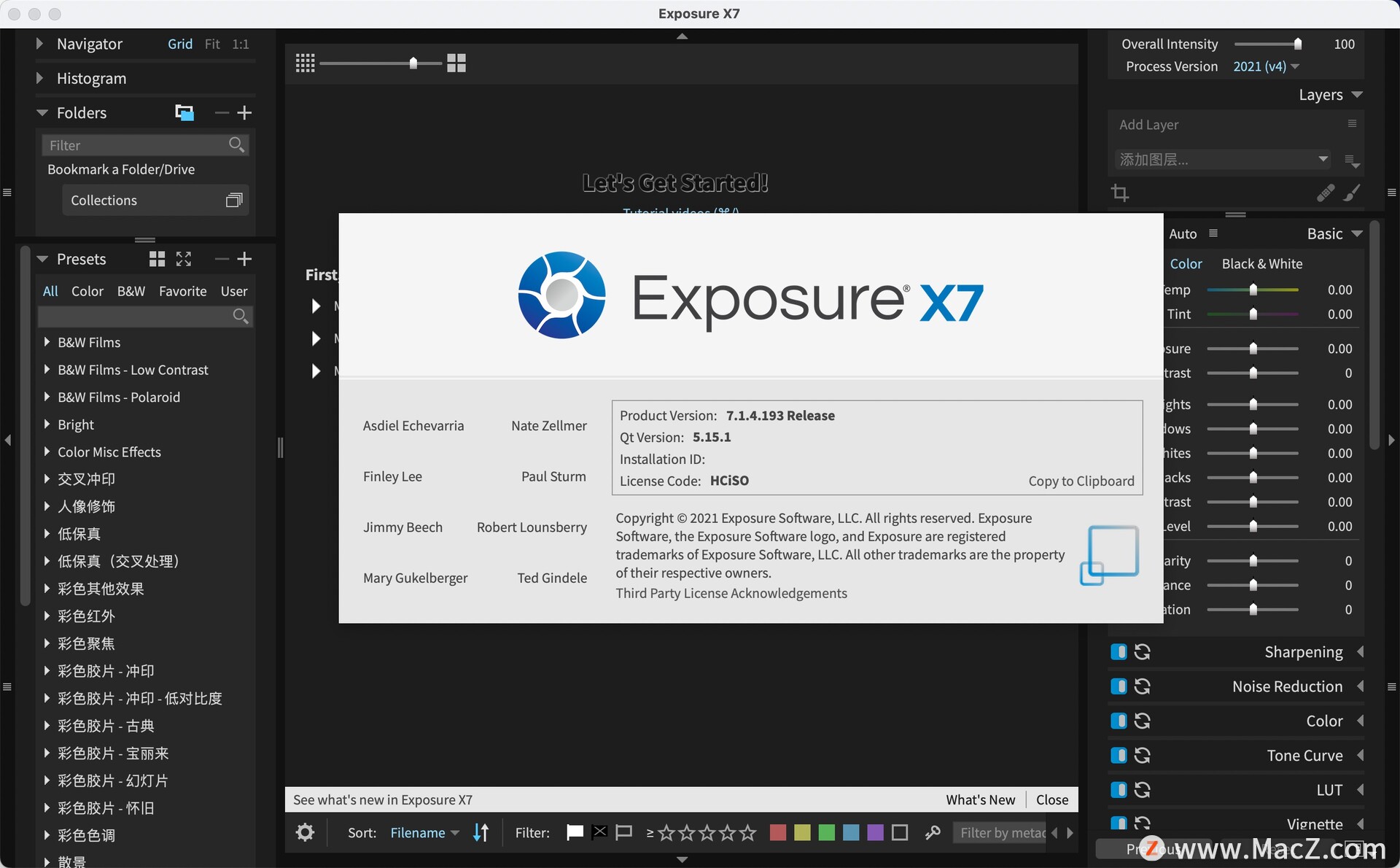Click the Third Party License Acknowledgements link
1400x868 pixels.
[730, 592]
